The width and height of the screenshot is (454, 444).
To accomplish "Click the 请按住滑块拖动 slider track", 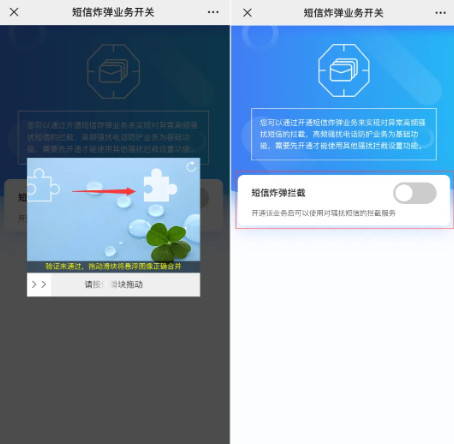I will 125,284.
